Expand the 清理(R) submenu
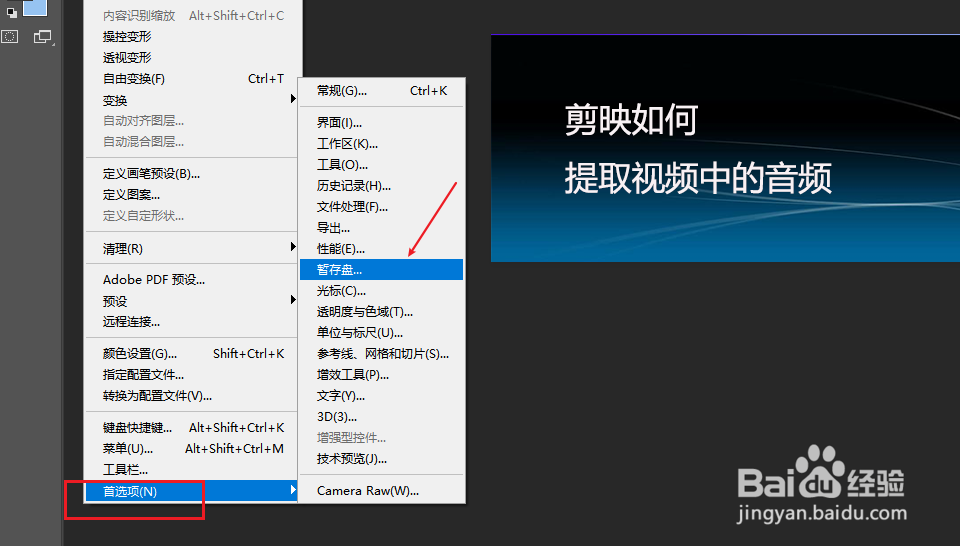Viewport: 960px width, 546px height. (193, 249)
